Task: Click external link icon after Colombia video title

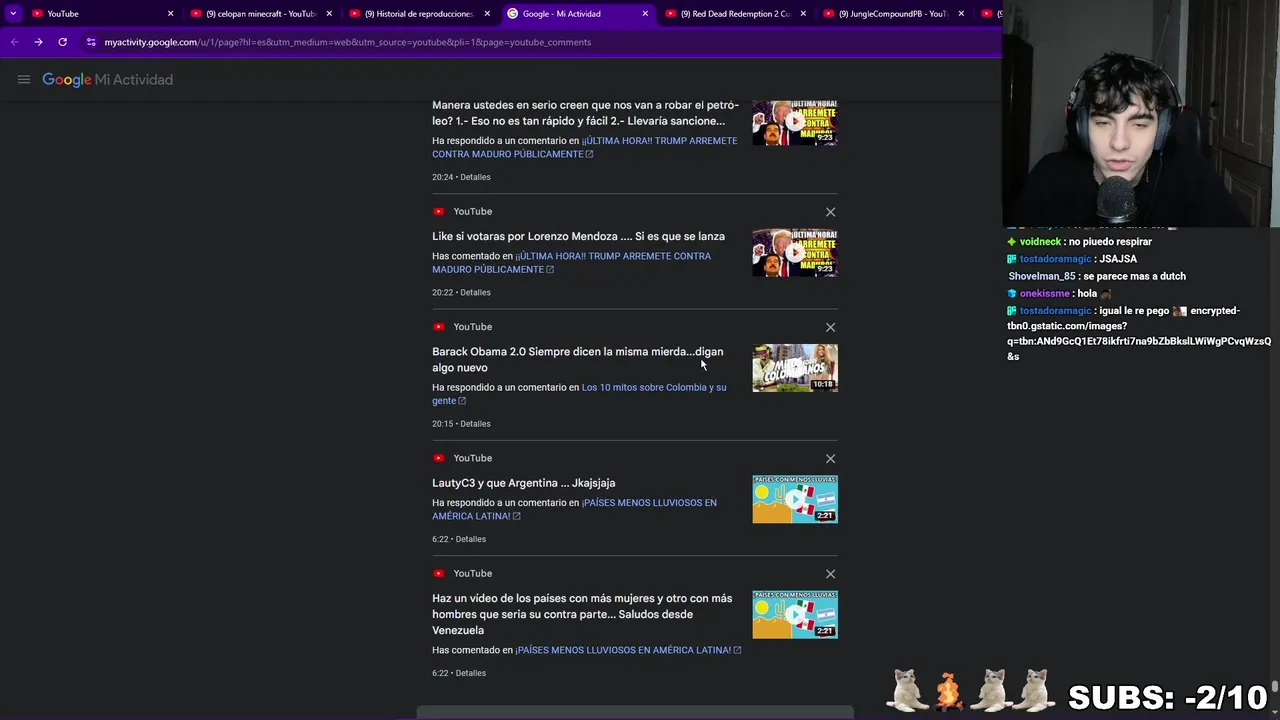Action: coord(462,401)
